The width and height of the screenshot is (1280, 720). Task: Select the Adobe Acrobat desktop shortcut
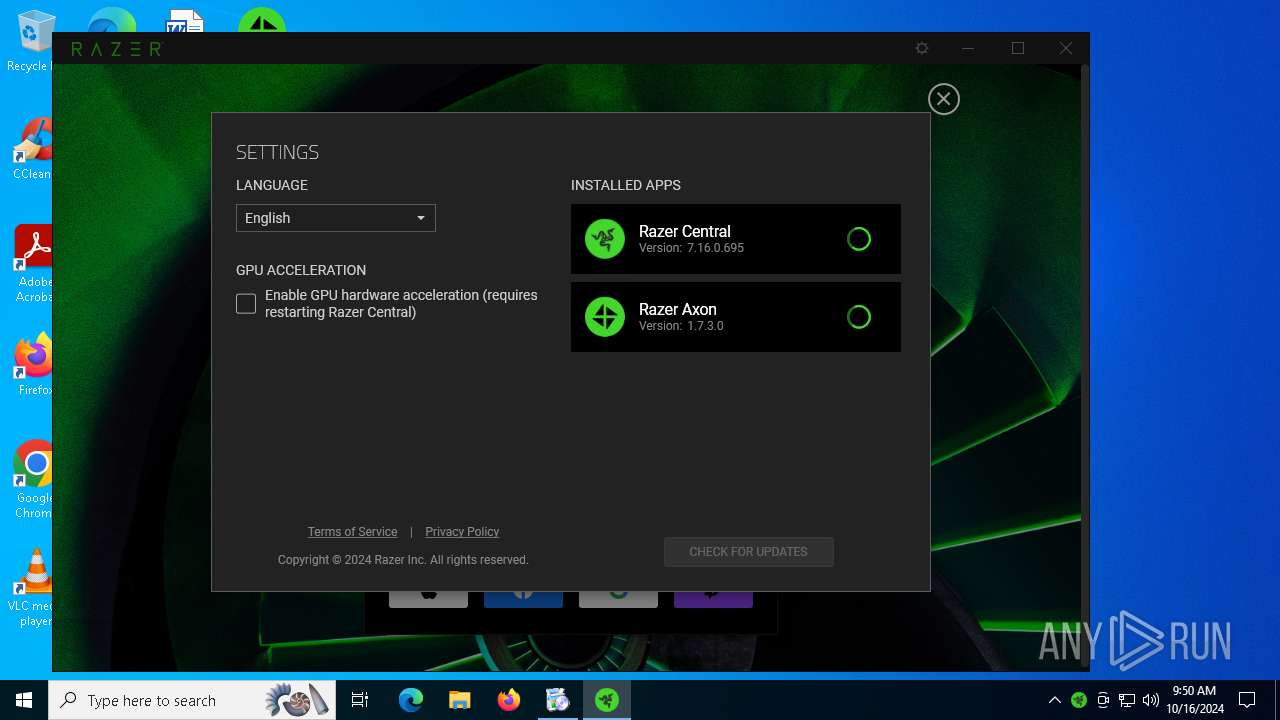[33, 264]
